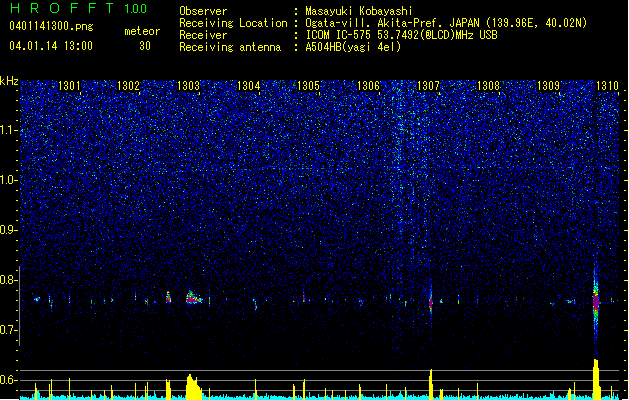Select the observer name Masayuki Kobayashi
This screenshot has width=629, height=400.
click(359, 11)
